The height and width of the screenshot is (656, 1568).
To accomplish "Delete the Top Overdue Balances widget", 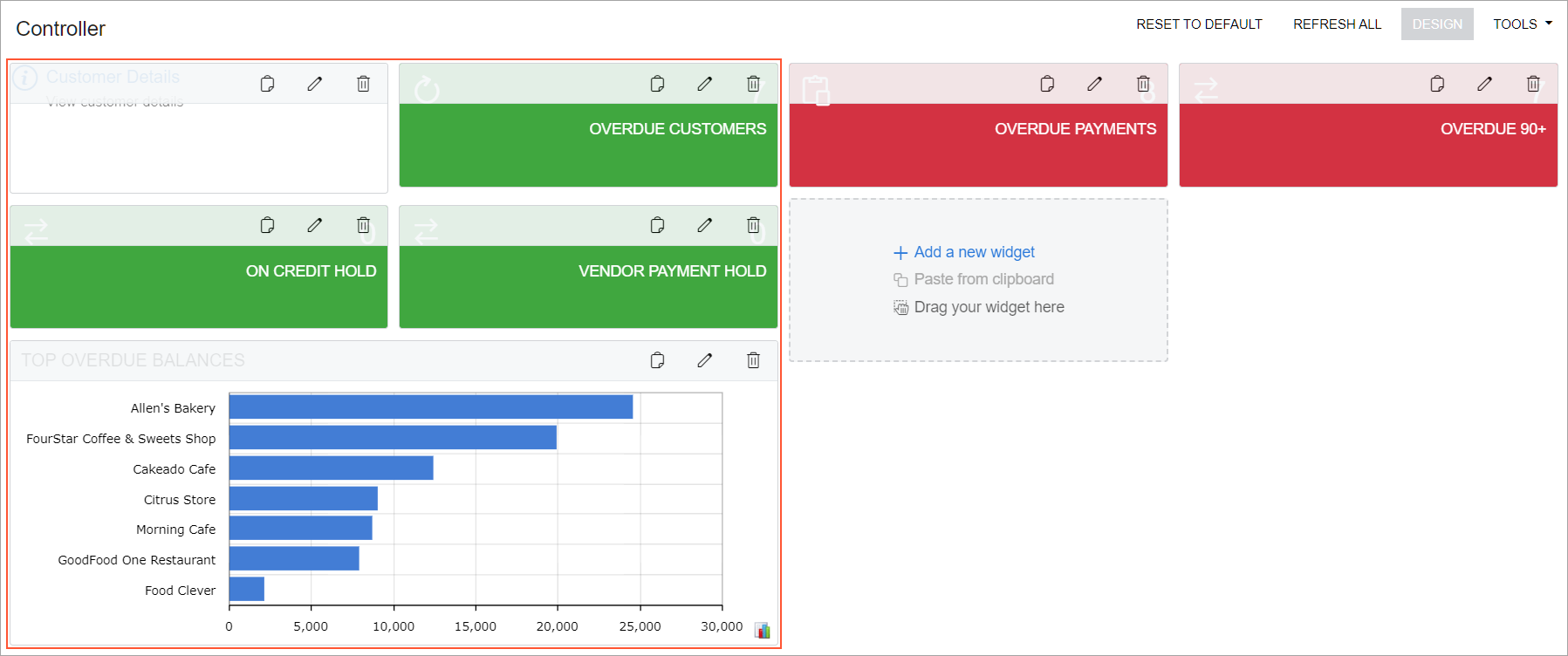I will click(753, 360).
